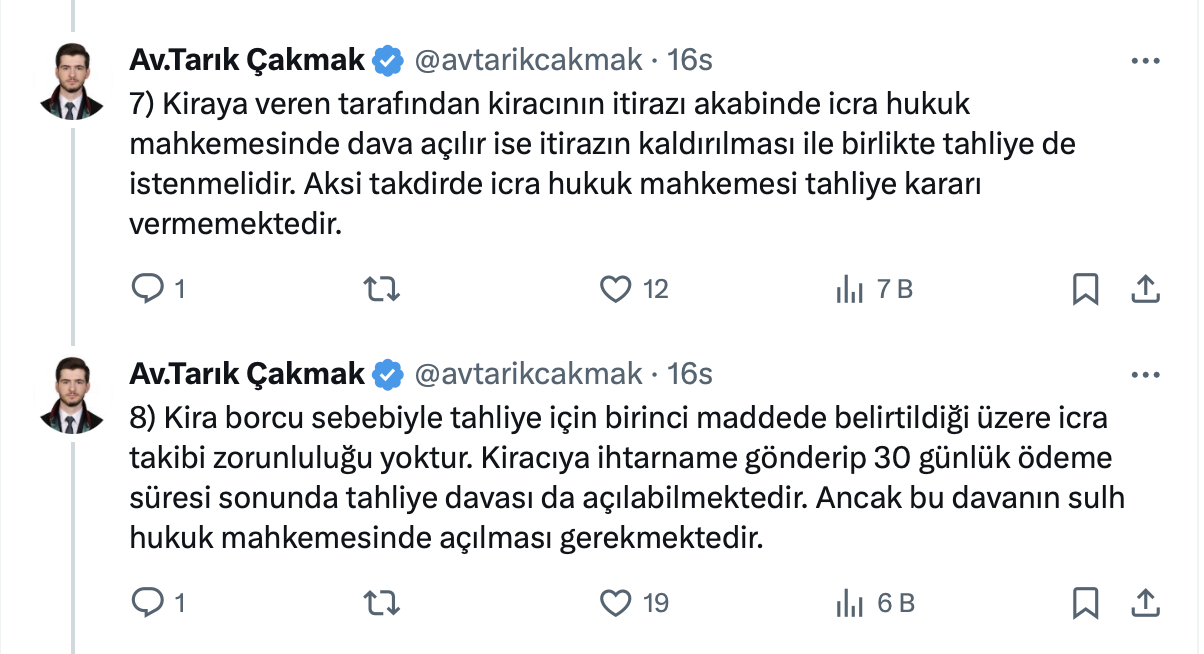Viewport: 1204px width, 654px height.
Task: Like the tweet with 12 likes
Action: coord(616,289)
